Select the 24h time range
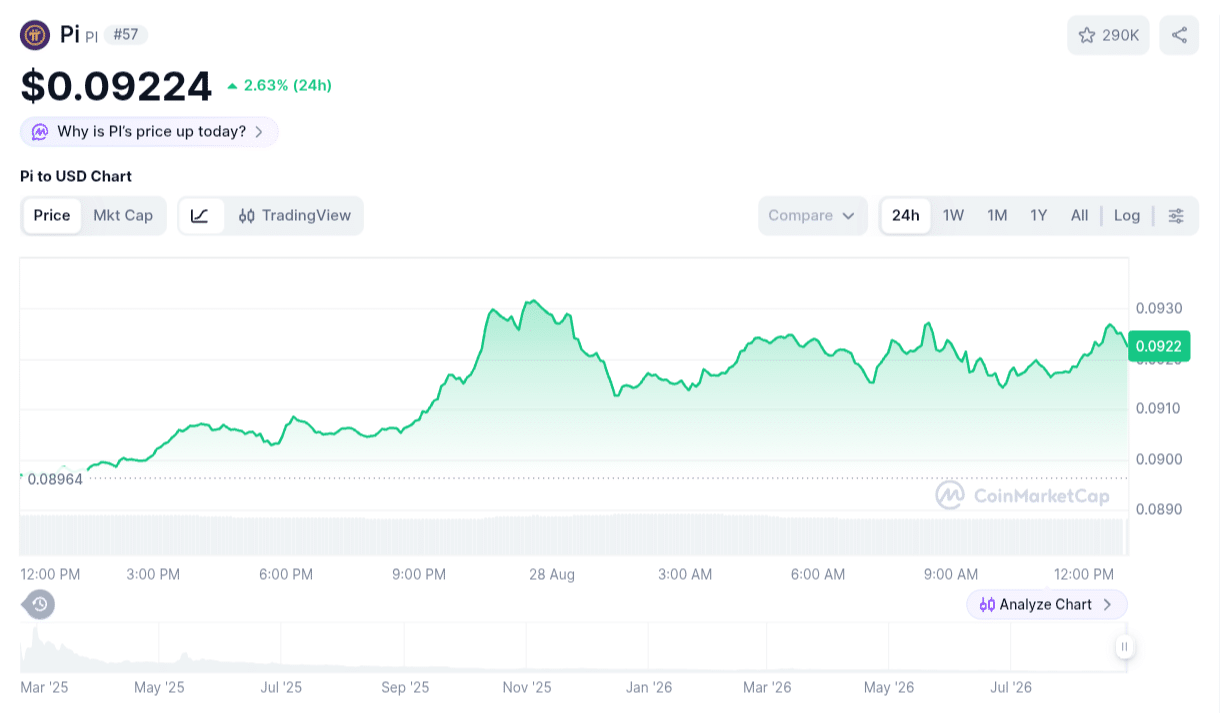 click(x=906, y=216)
